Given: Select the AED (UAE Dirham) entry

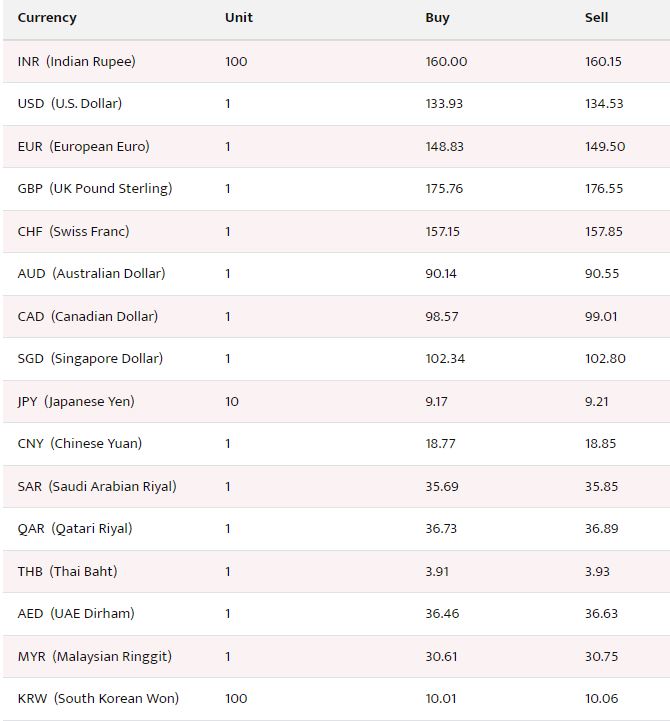Looking at the screenshot, I should (x=76, y=613).
